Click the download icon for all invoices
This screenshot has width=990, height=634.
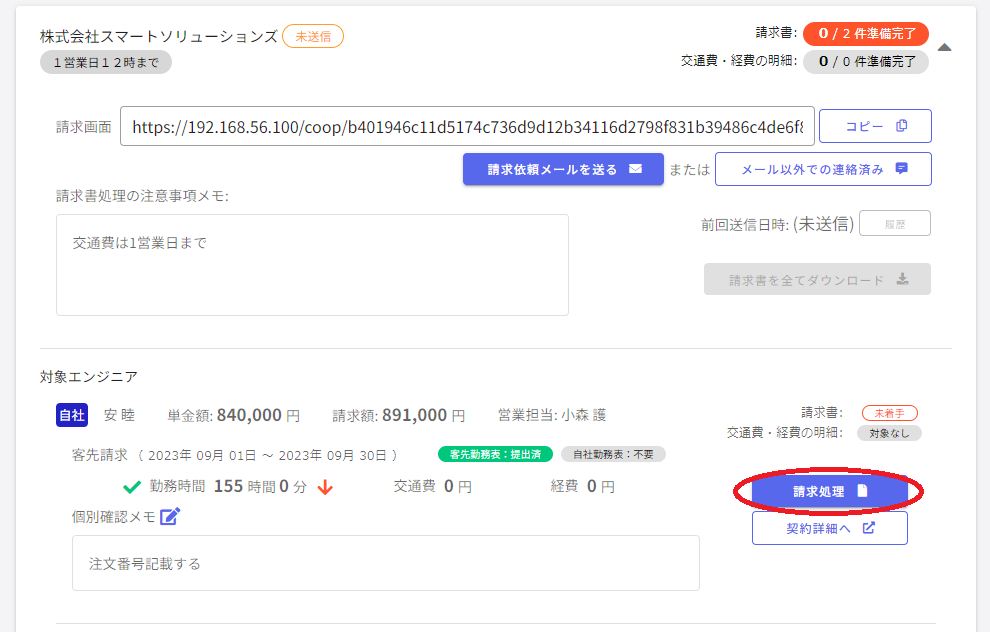pos(902,280)
